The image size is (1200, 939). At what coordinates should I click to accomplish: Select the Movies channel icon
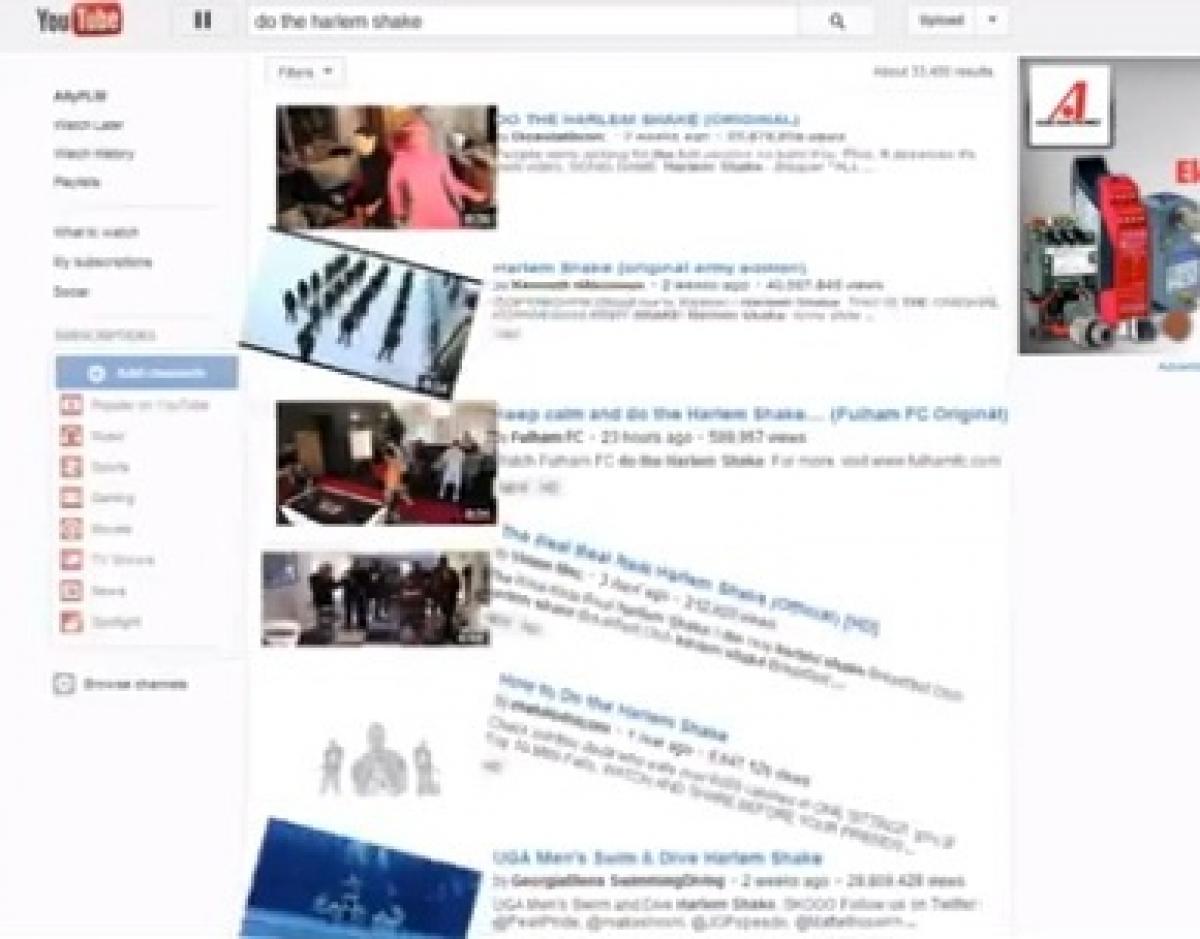point(71,529)
